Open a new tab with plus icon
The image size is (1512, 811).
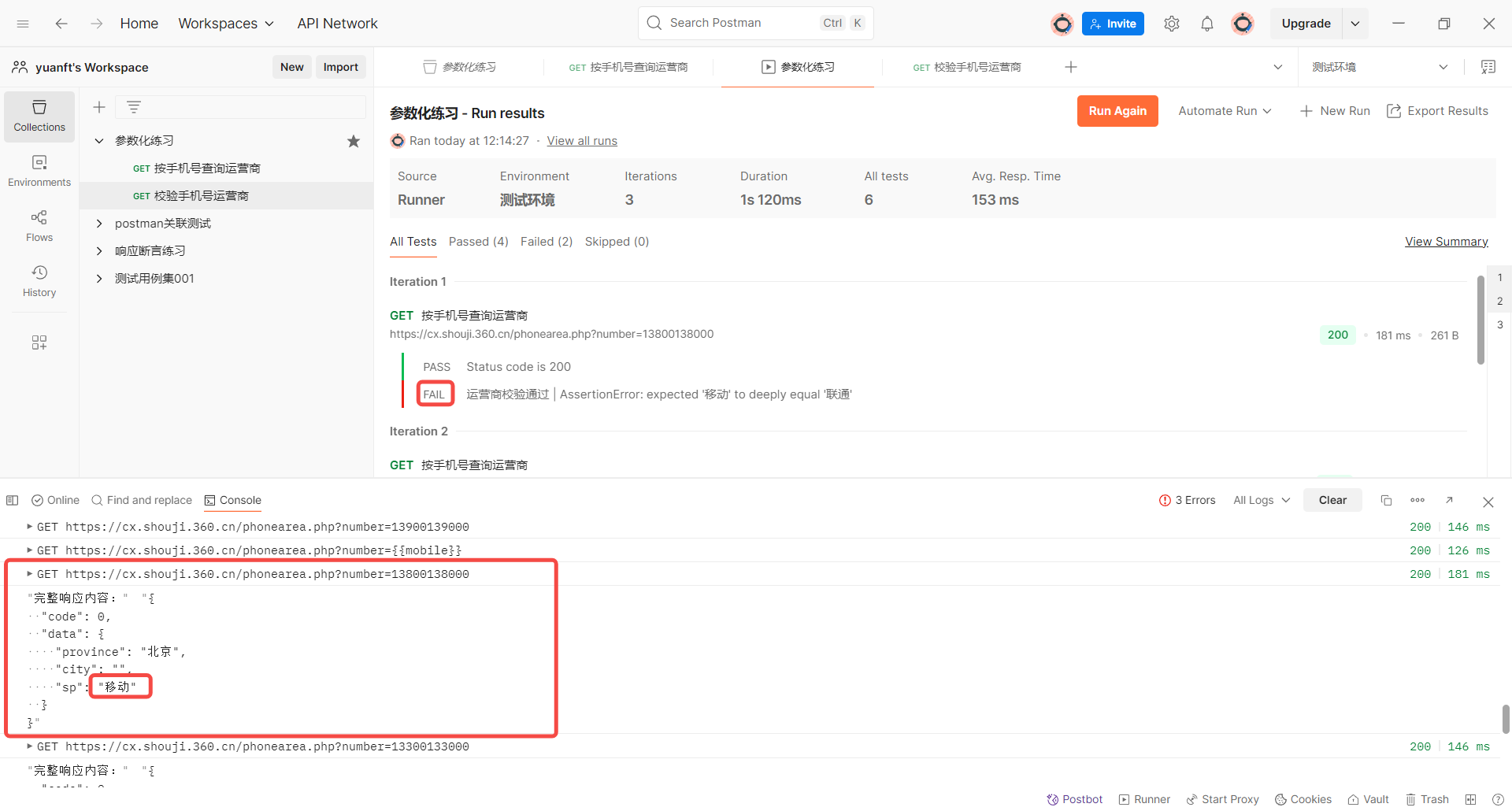[x=1071, y=67]
